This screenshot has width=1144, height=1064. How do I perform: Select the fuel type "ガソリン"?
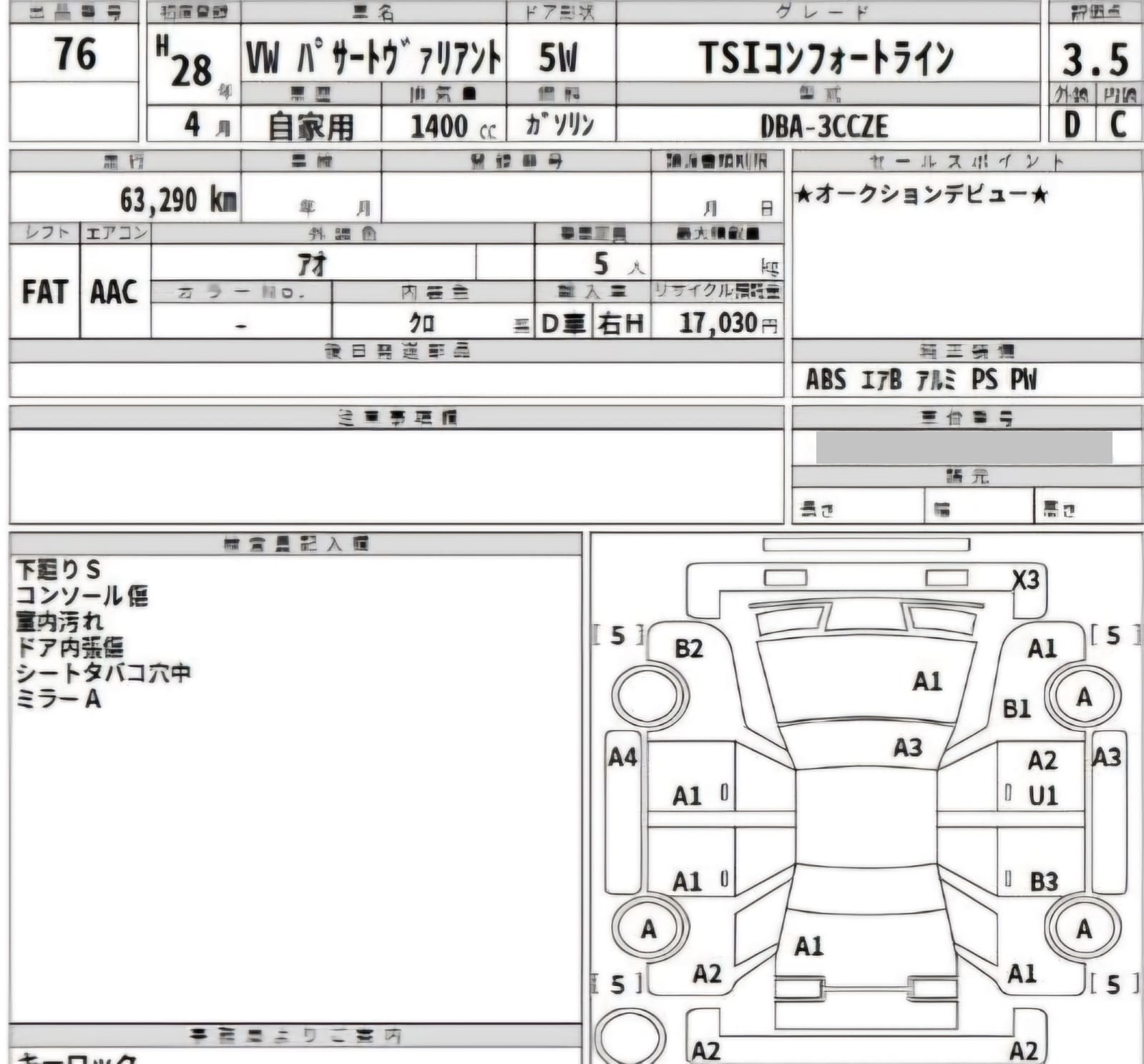559,125
